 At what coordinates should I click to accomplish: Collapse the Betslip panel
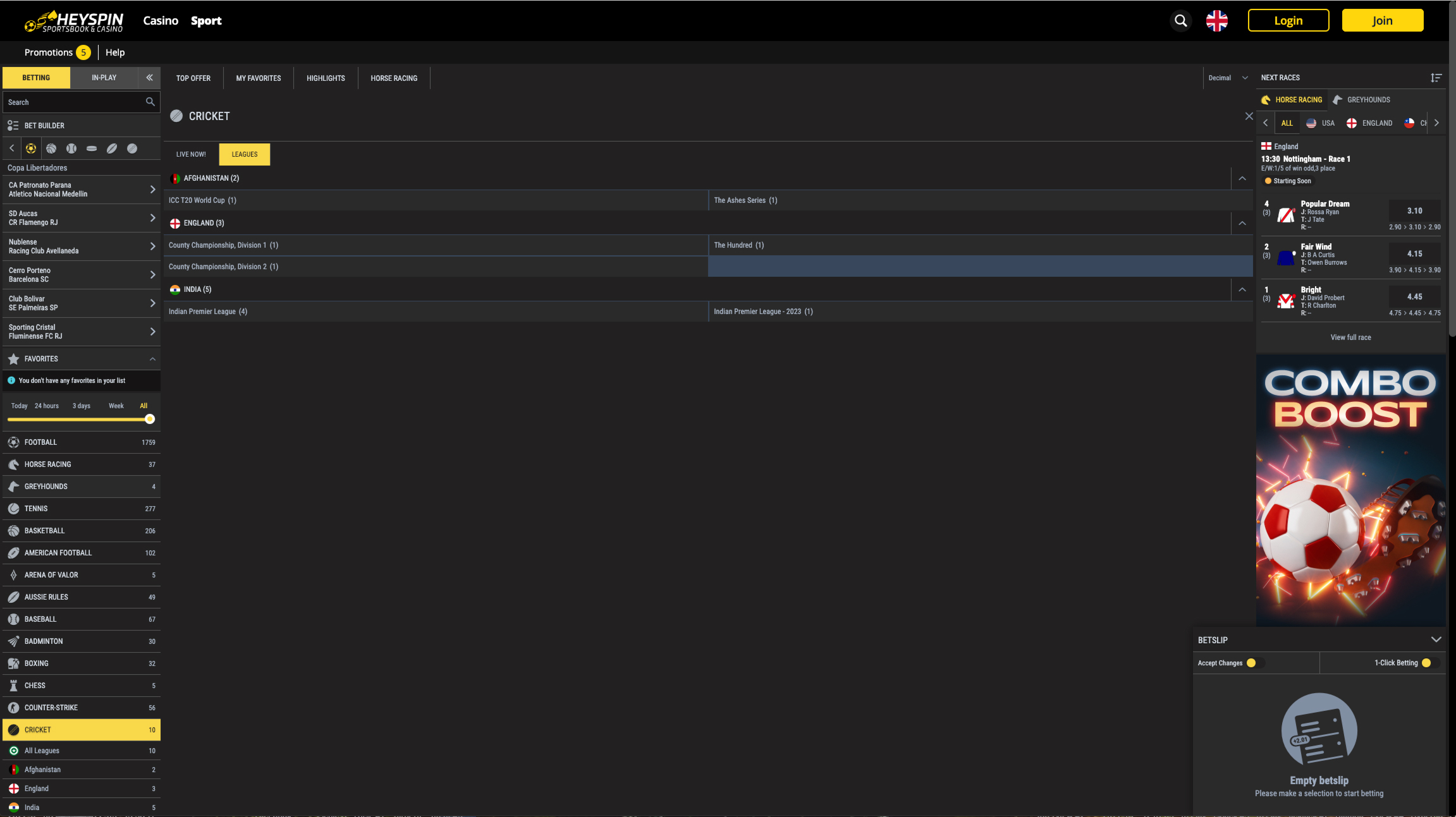pyautogui.click(x=1436, y=639)
